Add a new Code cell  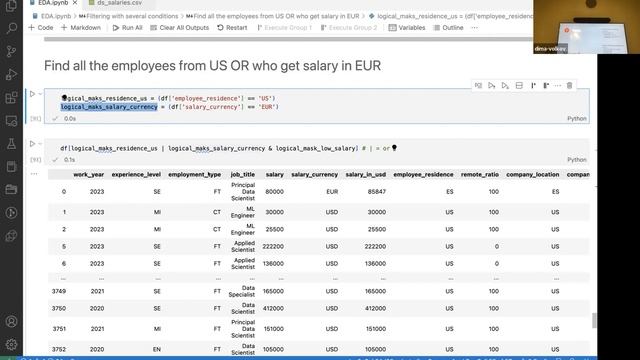pos(41,28)
